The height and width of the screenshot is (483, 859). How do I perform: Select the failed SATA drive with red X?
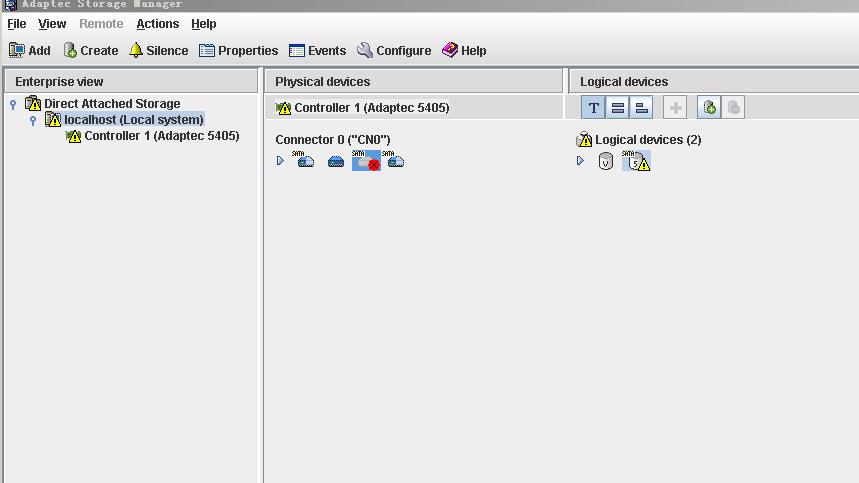point(366,161)
